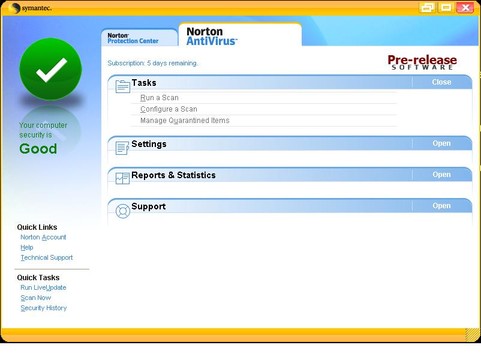Image resolution: width=481 pixels, height=360 pixels.
Task: Click the Symantec logo in title bar
Action: coord(30,8)
